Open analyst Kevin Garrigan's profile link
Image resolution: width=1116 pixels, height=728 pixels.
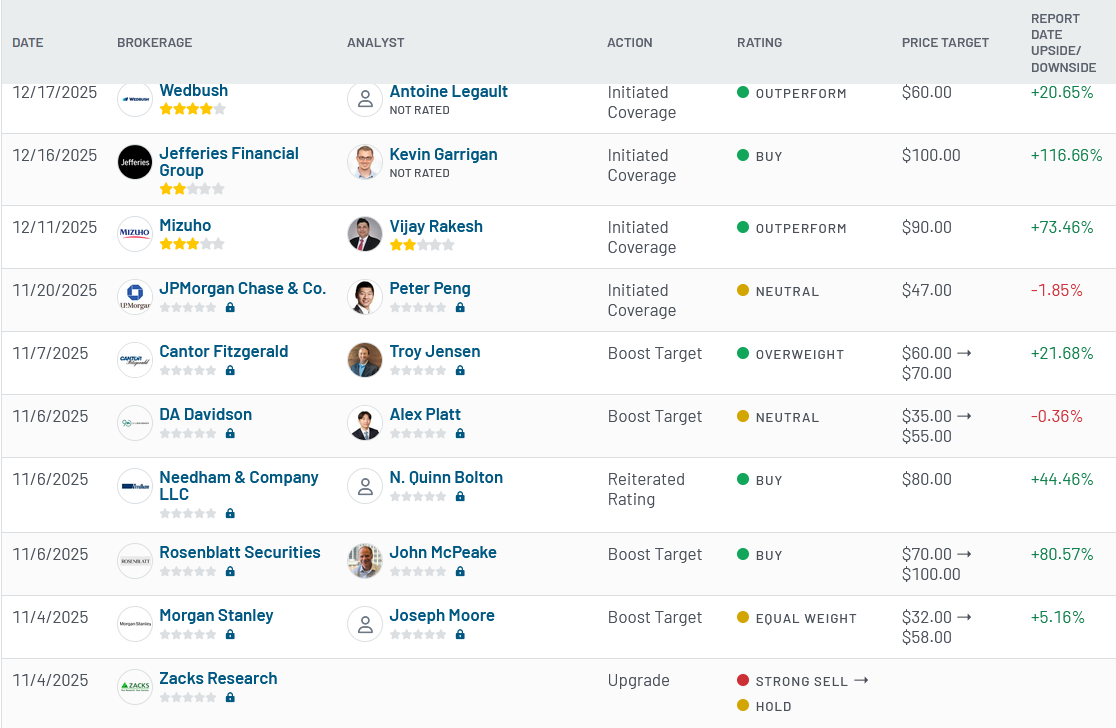[443, 154]
